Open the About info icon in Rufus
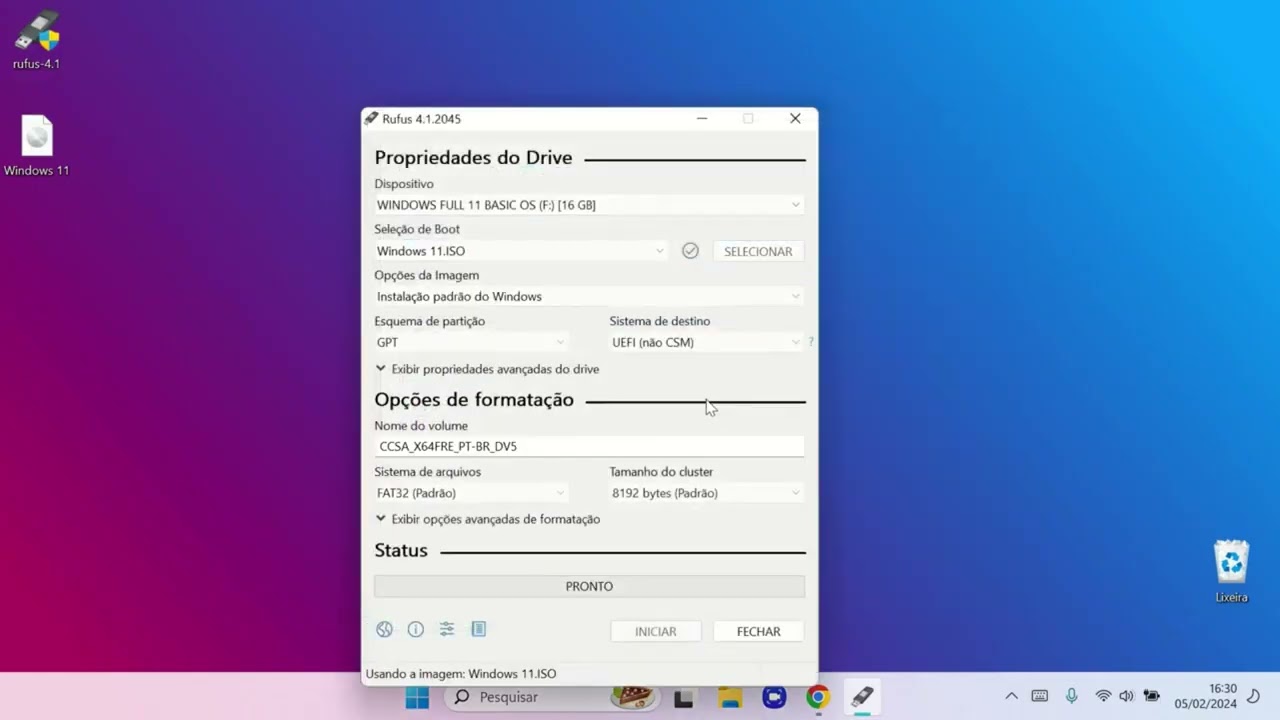This screenshot has width=1280, height=720. pyautogui.click(x=416, y=629)
